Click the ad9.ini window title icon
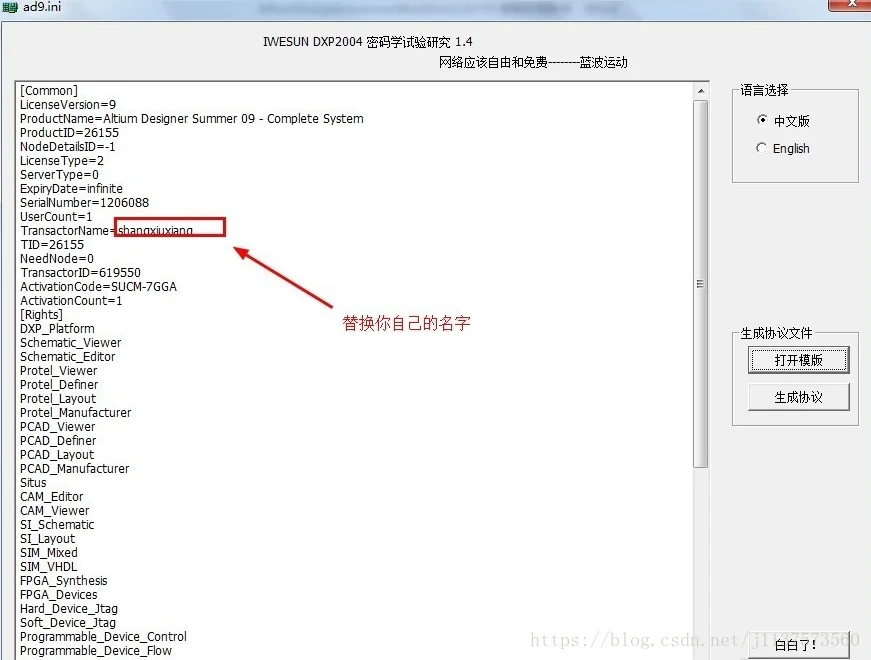This screenshot has height=660, width=871. tap(11, 8)
